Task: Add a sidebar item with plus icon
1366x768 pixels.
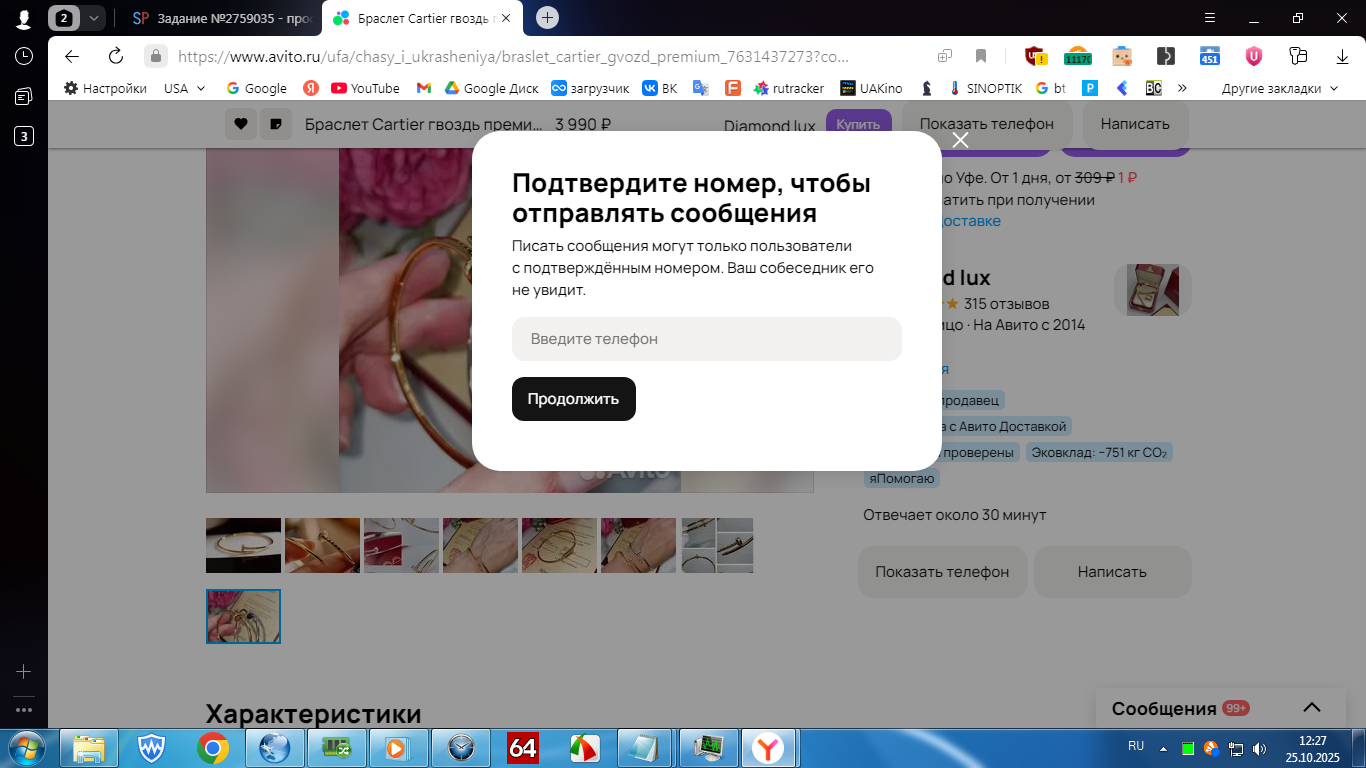Action: coord(23,672)
